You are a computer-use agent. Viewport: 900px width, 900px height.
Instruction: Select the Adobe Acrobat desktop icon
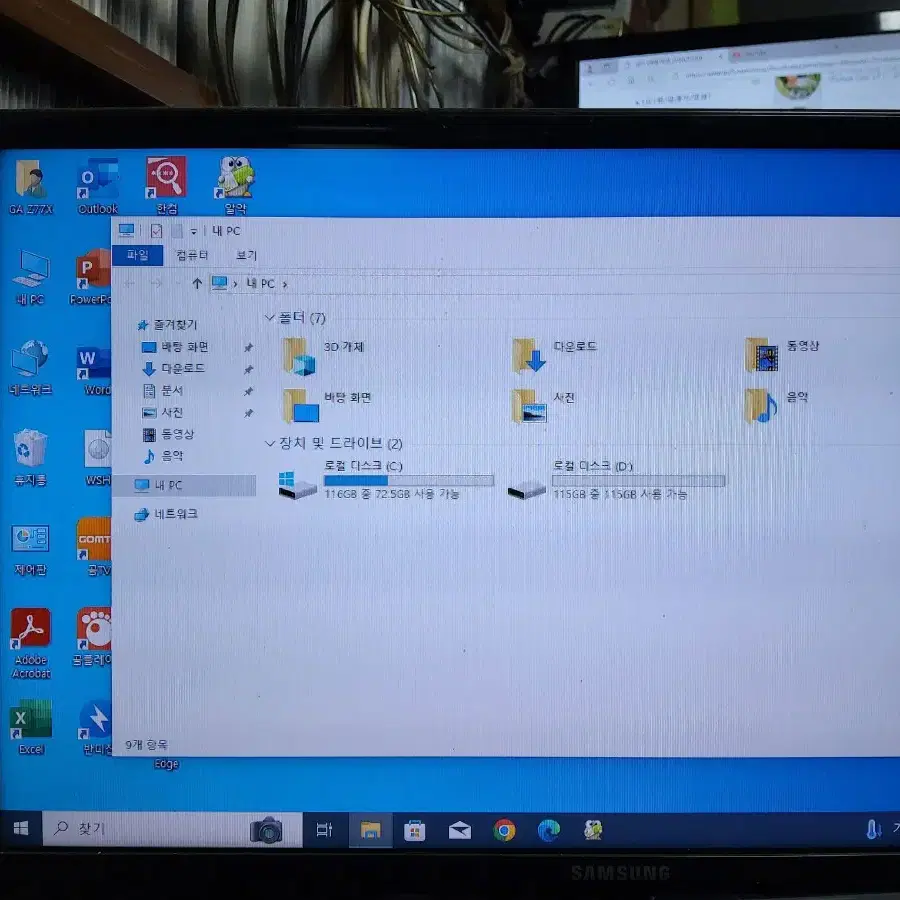pos(31,643)
